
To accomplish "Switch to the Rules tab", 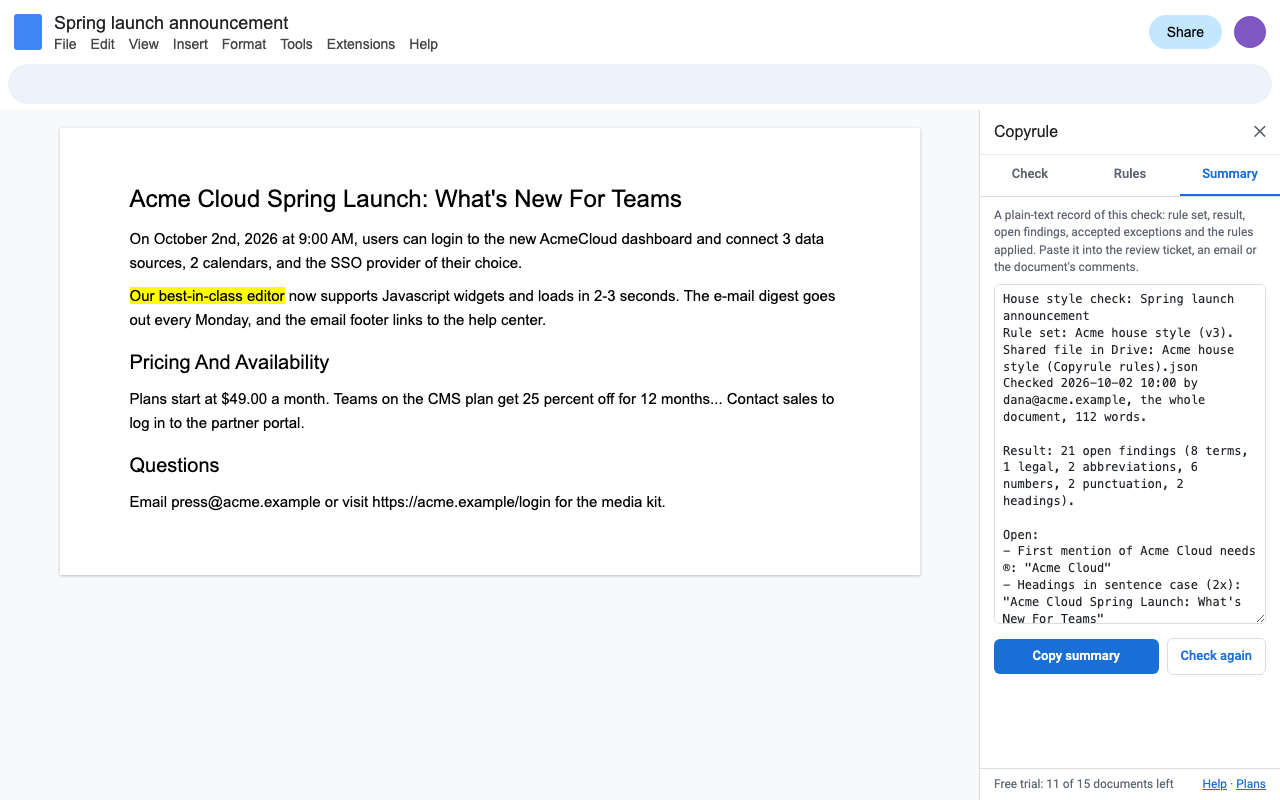I will [x=1130, y=174].
